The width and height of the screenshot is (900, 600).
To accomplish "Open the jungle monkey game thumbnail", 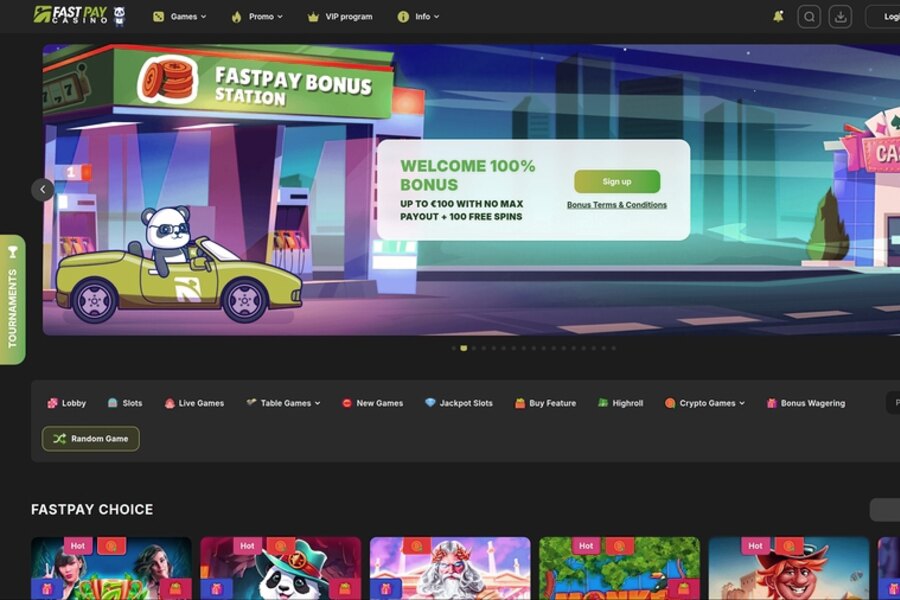I will point(619,568).
